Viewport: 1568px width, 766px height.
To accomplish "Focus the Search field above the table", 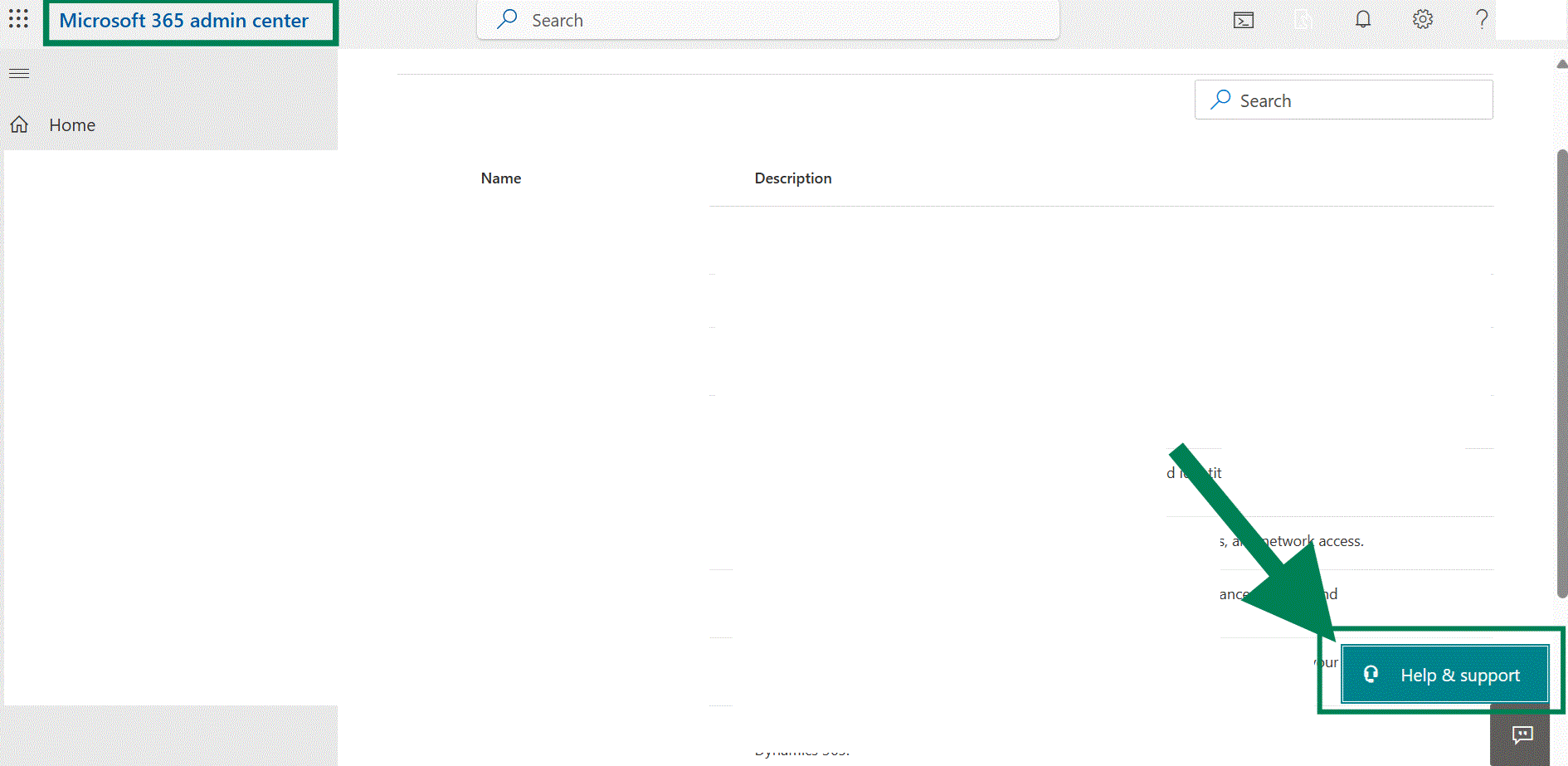I will tap(1343, 100).
